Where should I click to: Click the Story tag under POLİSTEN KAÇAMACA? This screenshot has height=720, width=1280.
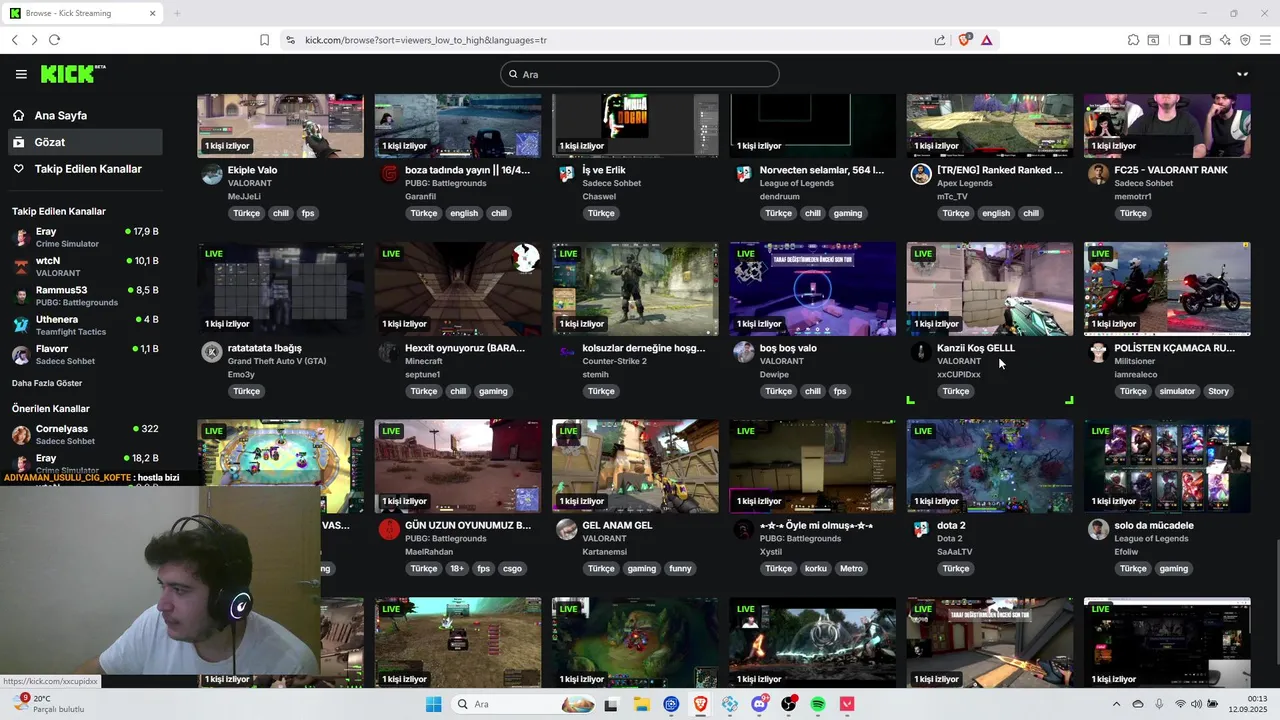1218,391
